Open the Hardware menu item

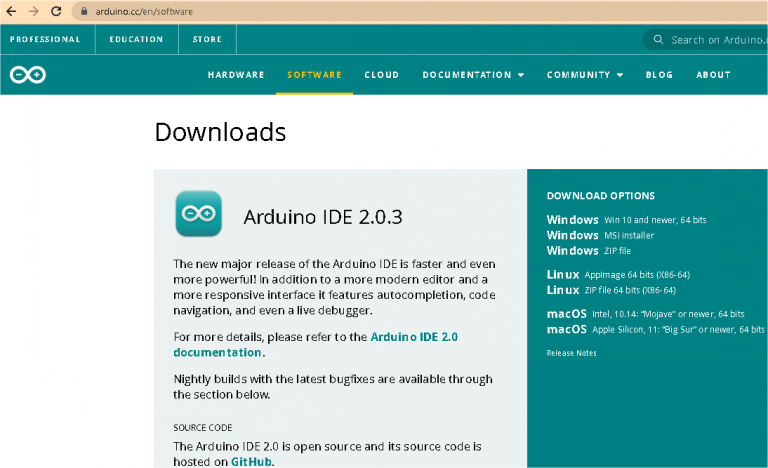point(236,75)
